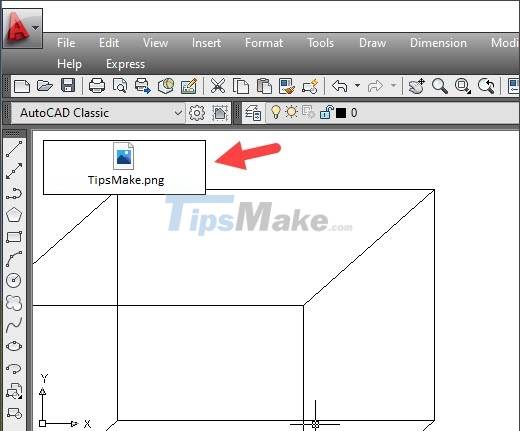Select the Polyline tool
520x431 pixels.
pyautogui.click(x=14, y=193)
